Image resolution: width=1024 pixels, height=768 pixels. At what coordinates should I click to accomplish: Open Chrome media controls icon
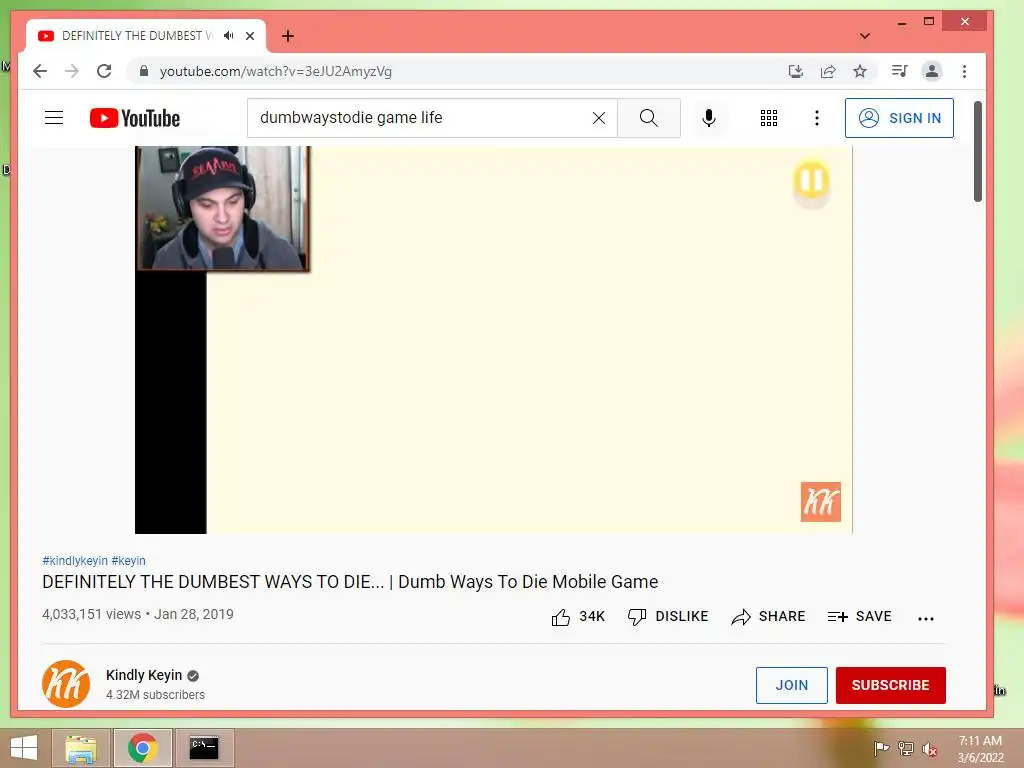900,71
